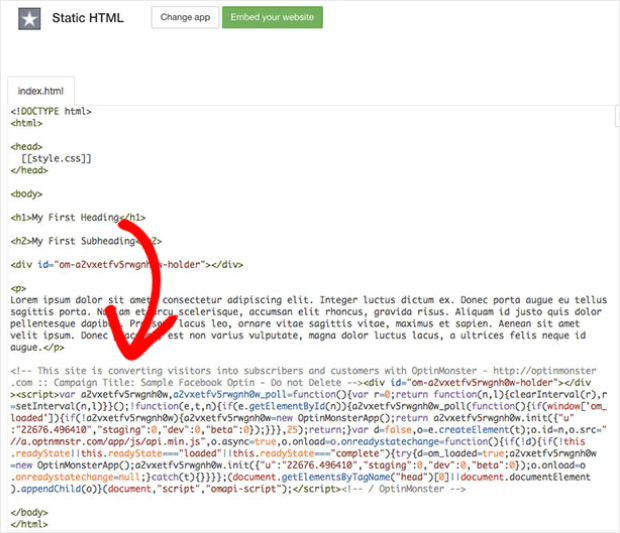
Task: Click the line ending augue.</p>
Action: [x=37, y=348]
